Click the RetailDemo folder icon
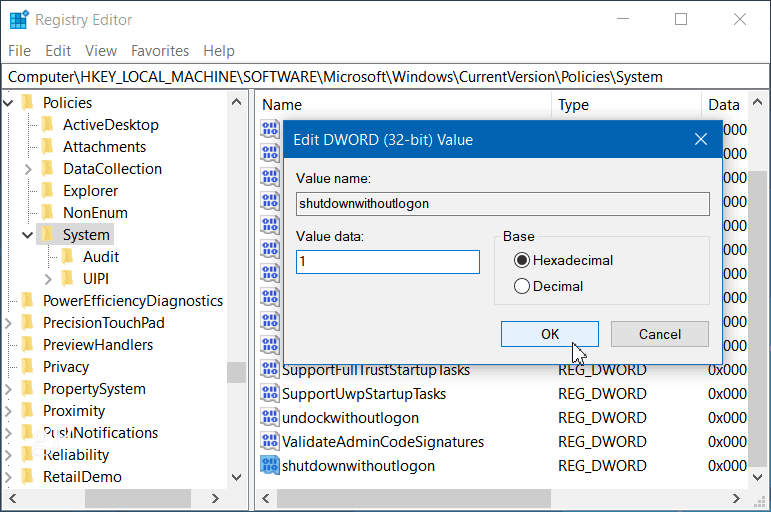 (x=28, y=477)
